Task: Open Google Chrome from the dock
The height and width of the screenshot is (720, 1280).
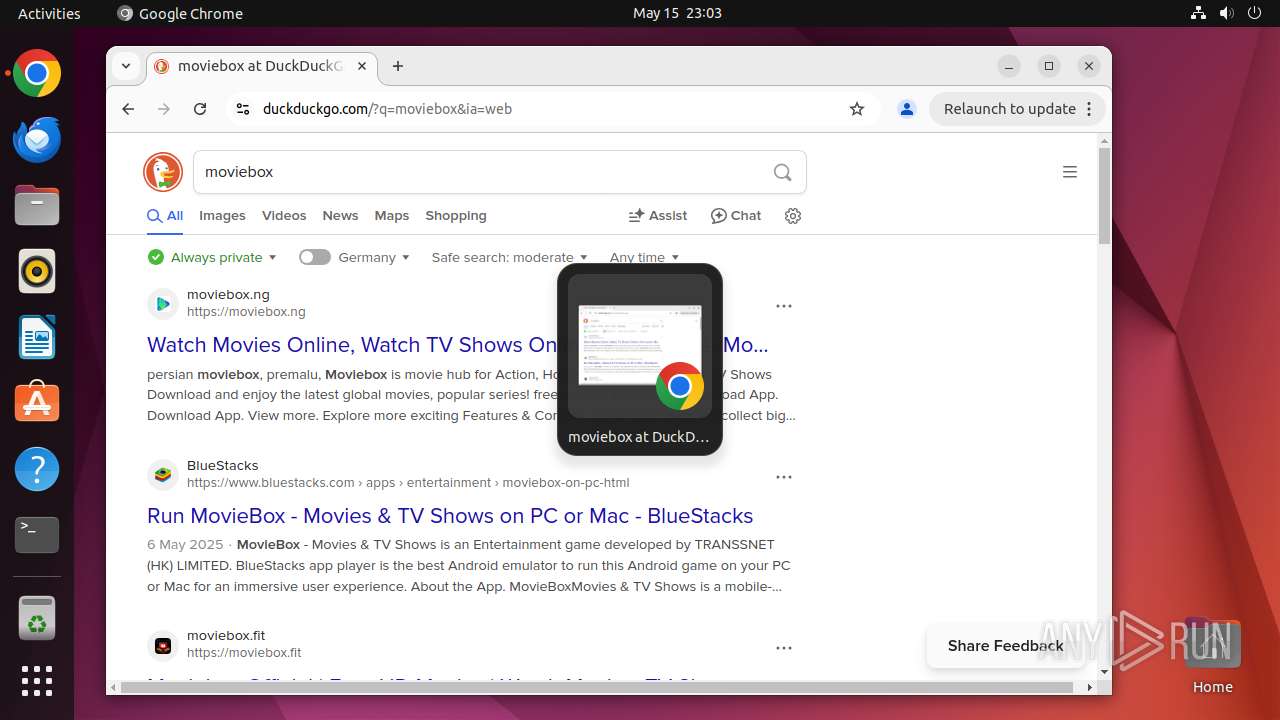Action: [37, 74]
